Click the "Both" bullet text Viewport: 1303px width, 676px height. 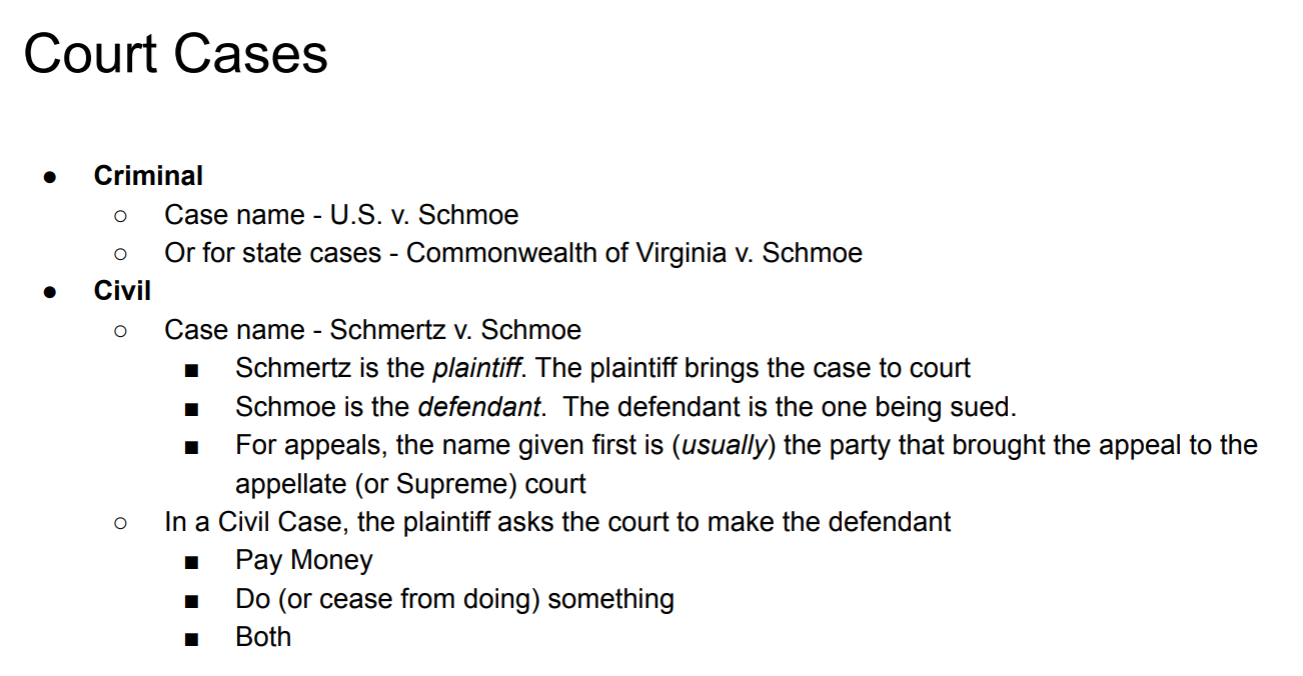[x=263, y=637]
